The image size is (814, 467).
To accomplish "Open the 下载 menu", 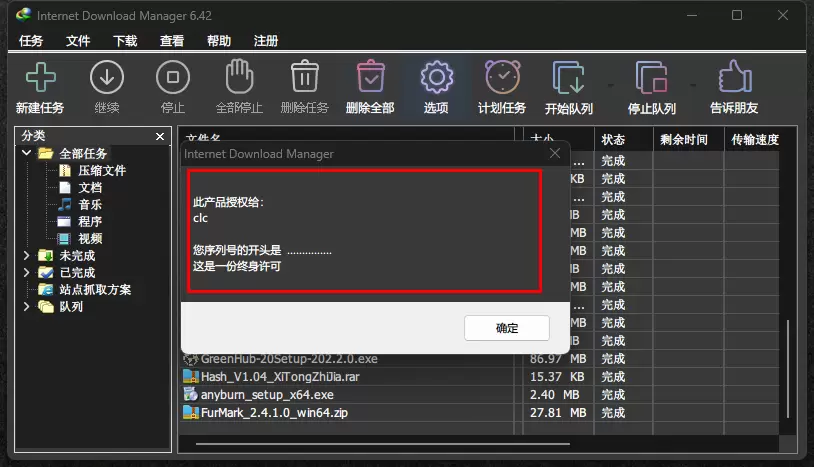I will (x=125, y=41).
